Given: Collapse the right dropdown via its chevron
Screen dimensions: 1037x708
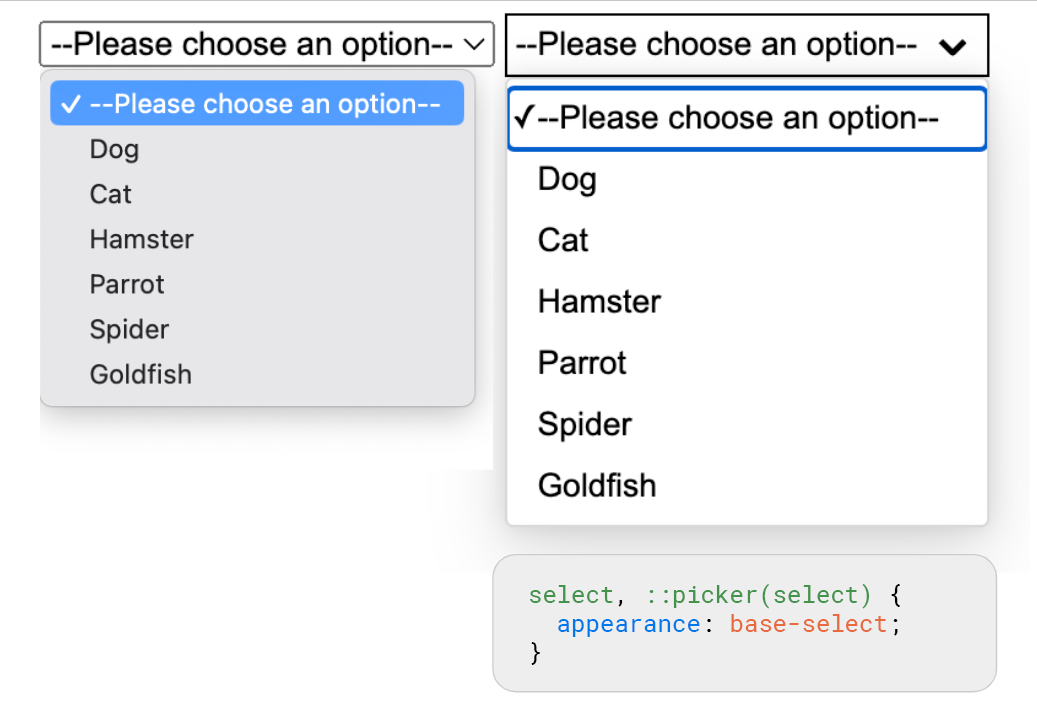Looking at the screenshot, I should point(952,46).
